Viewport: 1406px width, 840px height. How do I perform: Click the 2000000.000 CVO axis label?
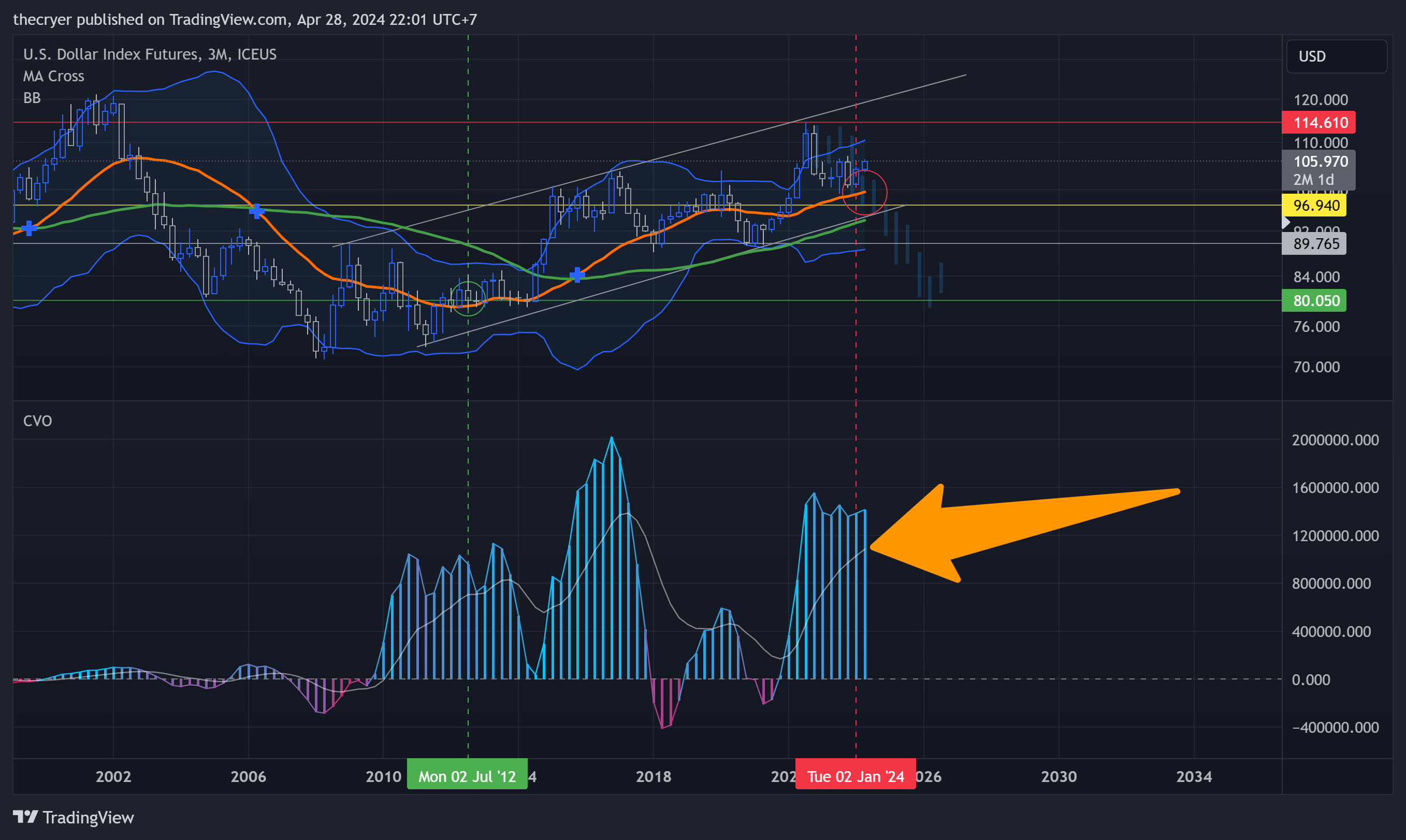point(1335,440)
